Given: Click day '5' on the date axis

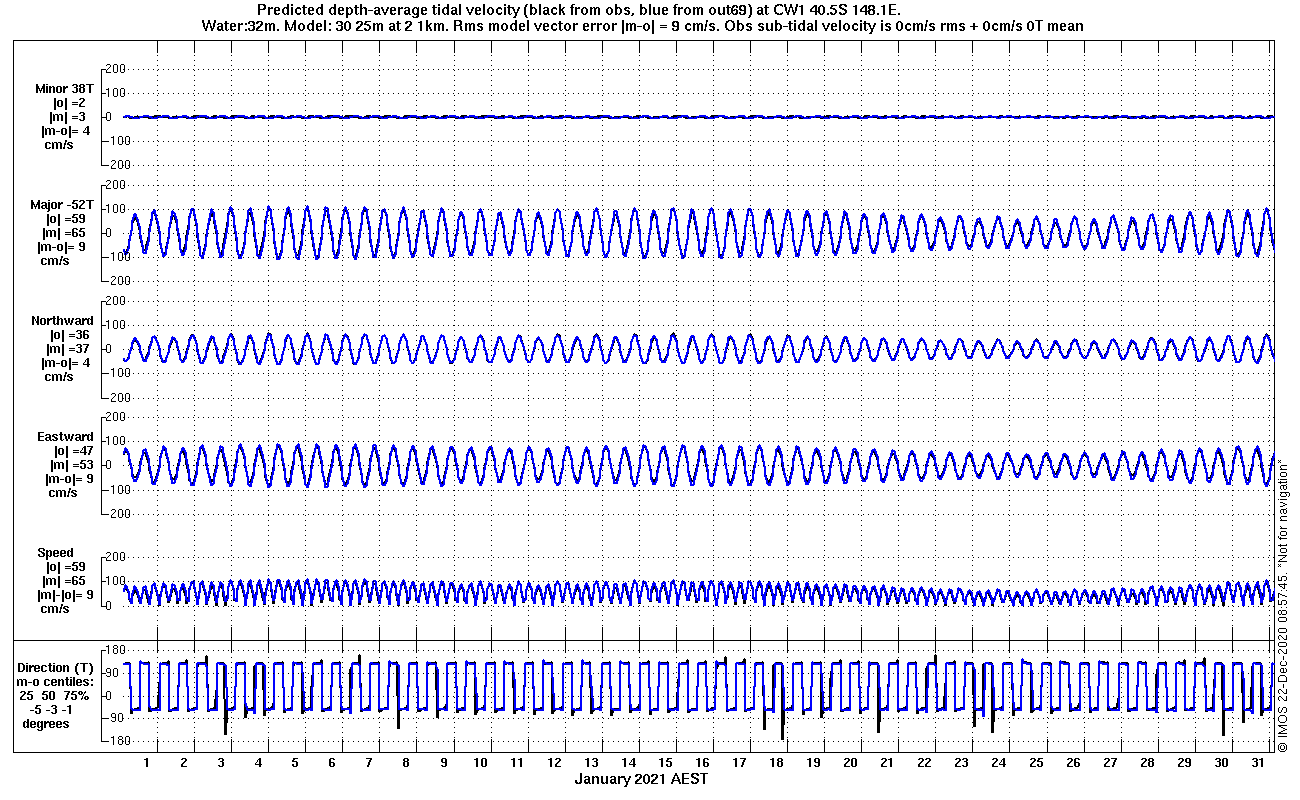Looking at the screenshot, I should pos(295,762).
